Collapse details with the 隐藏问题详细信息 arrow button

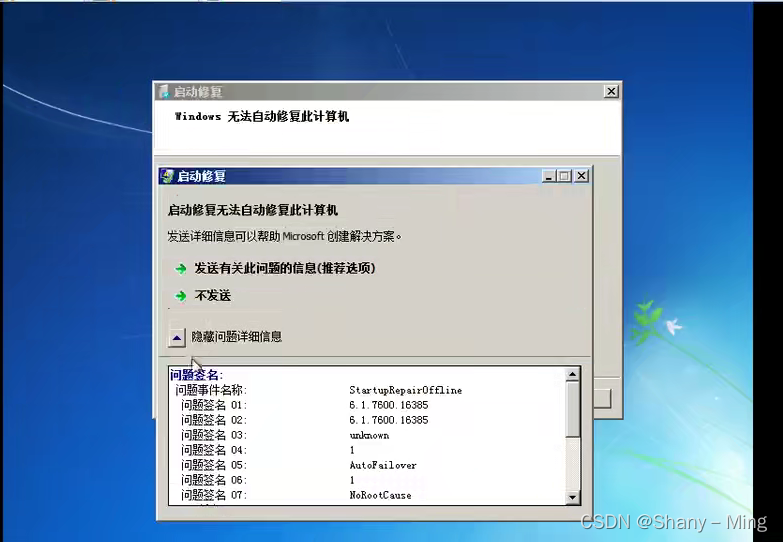click(177, 338)
